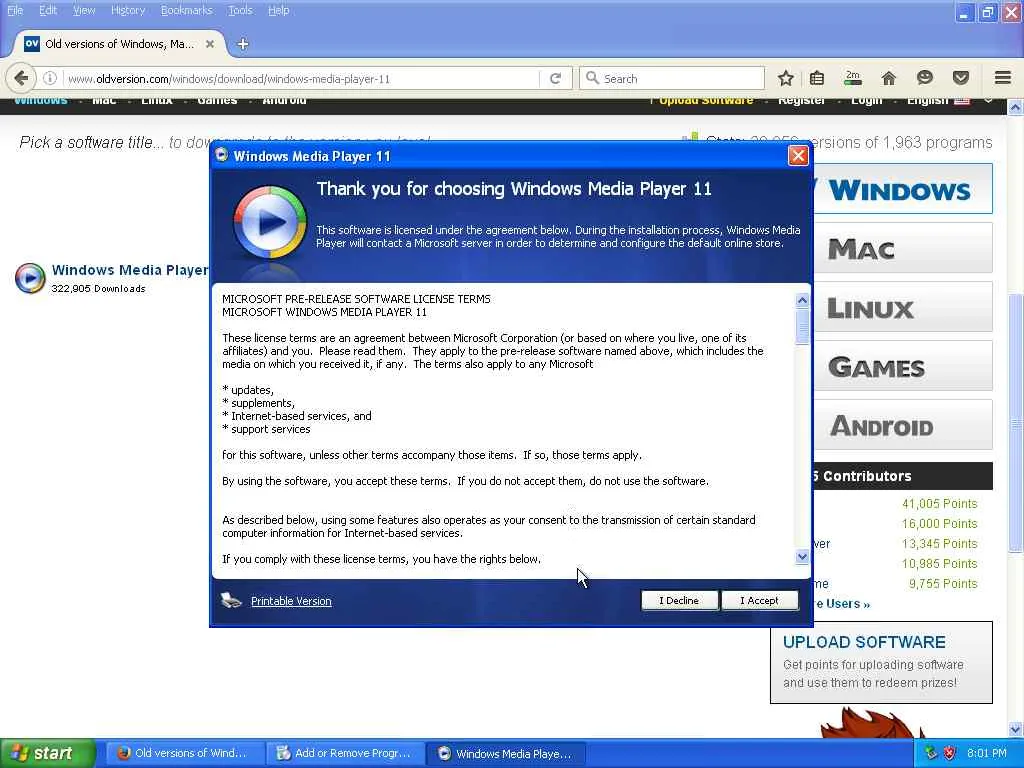Click the Firefox Search box
Viewport: 1024px width, 768px height.
pyautogui.click(x=672, y=78)
